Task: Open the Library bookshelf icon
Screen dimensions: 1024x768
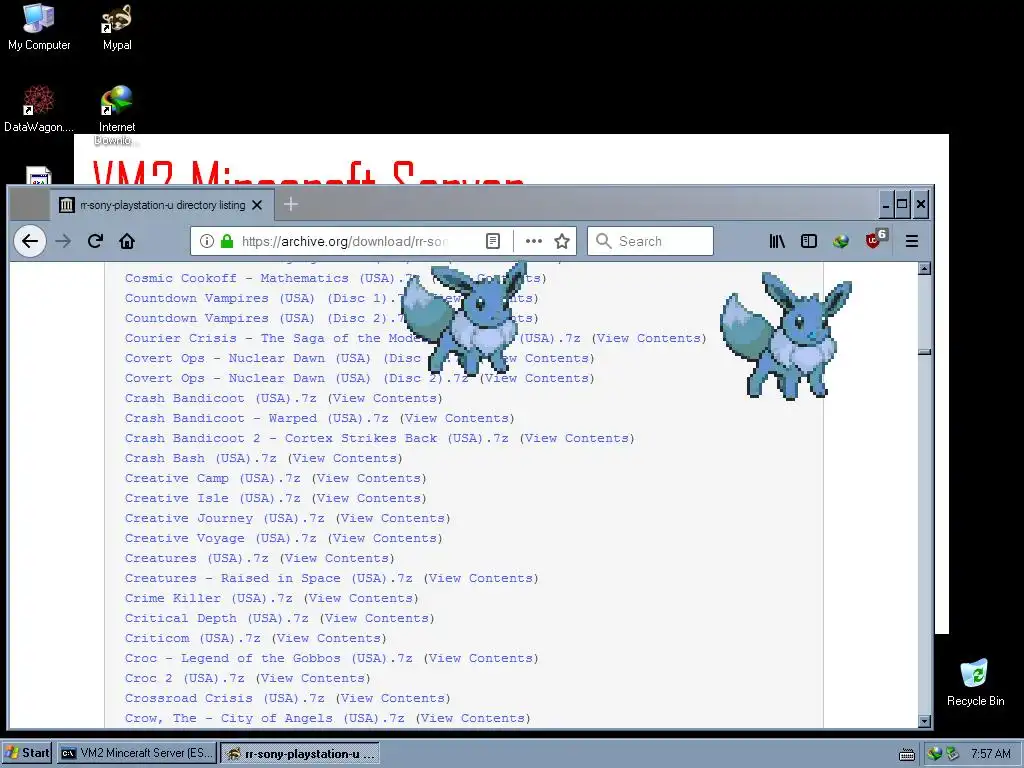Action: 777,241
